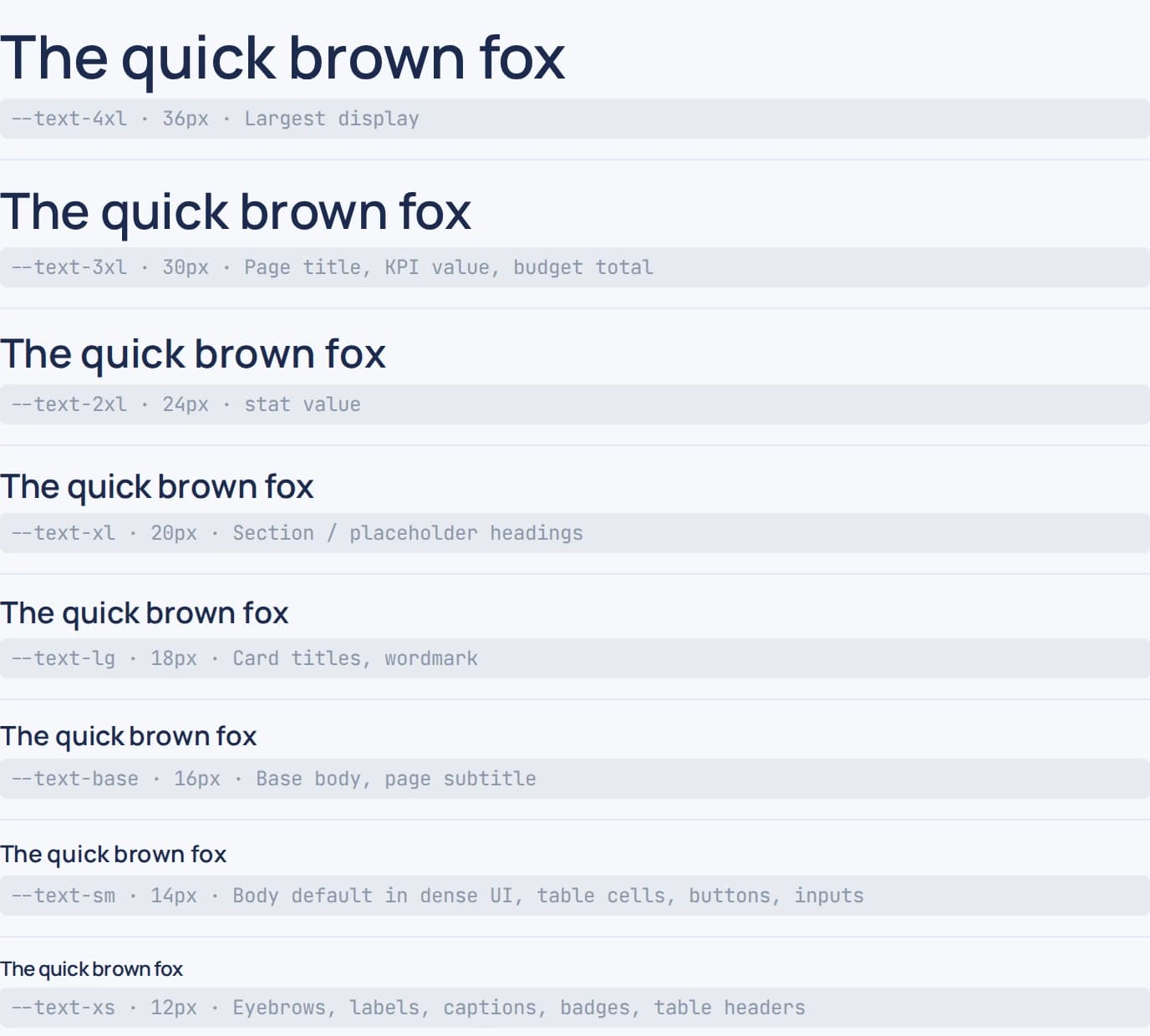Select the --text-2xl stat value caption
Screen dimensions: 1150x1036
pyautogui.click(x=575, y=404)
